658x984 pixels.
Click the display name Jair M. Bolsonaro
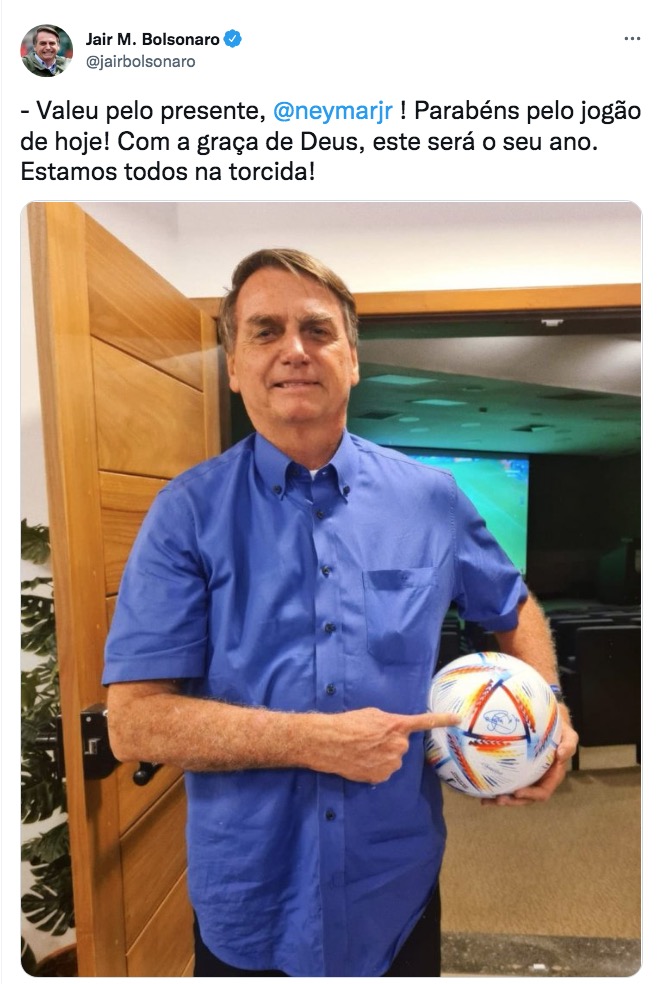pos(152,39)
